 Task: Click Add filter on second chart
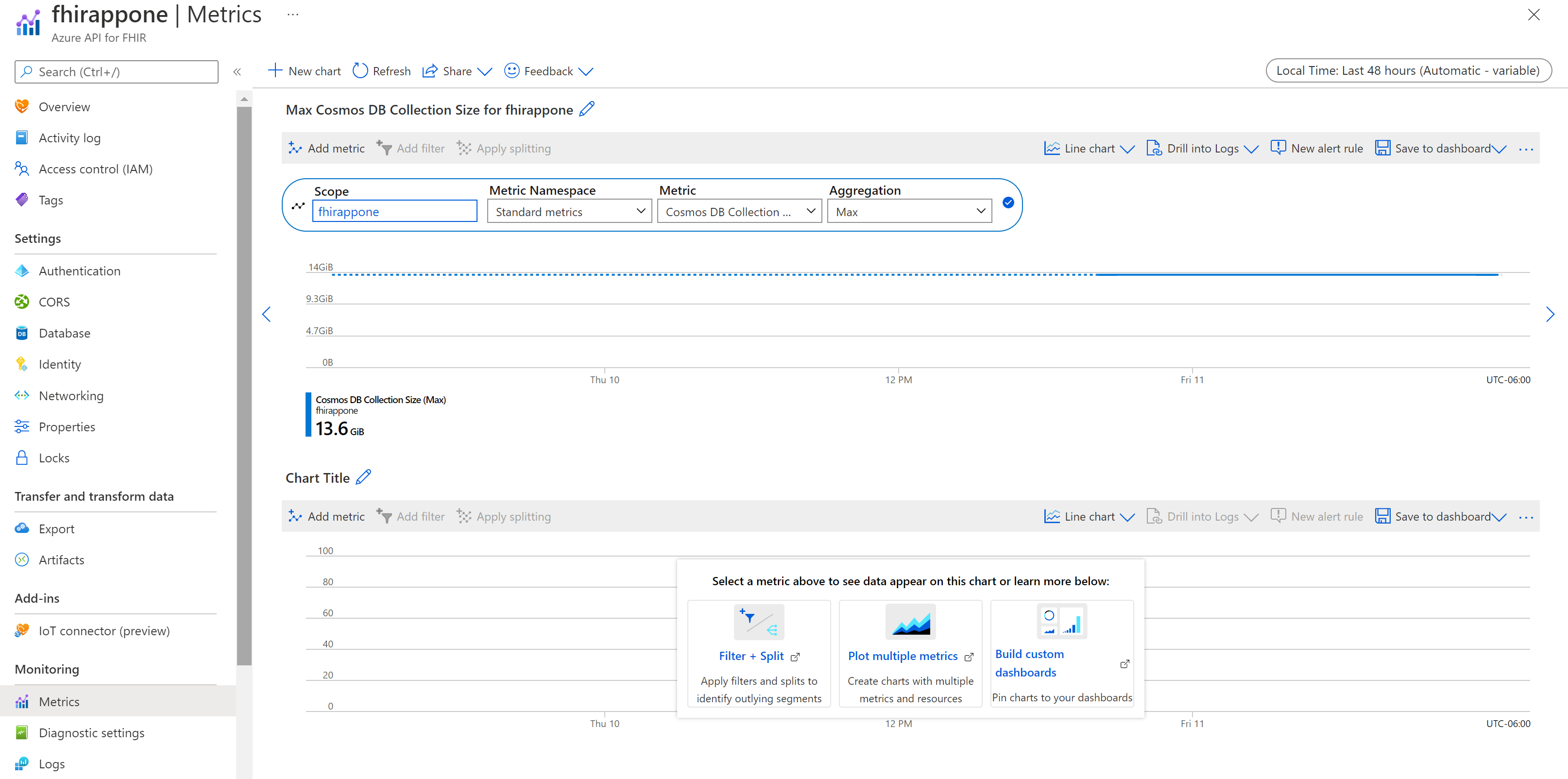(411, 517)
